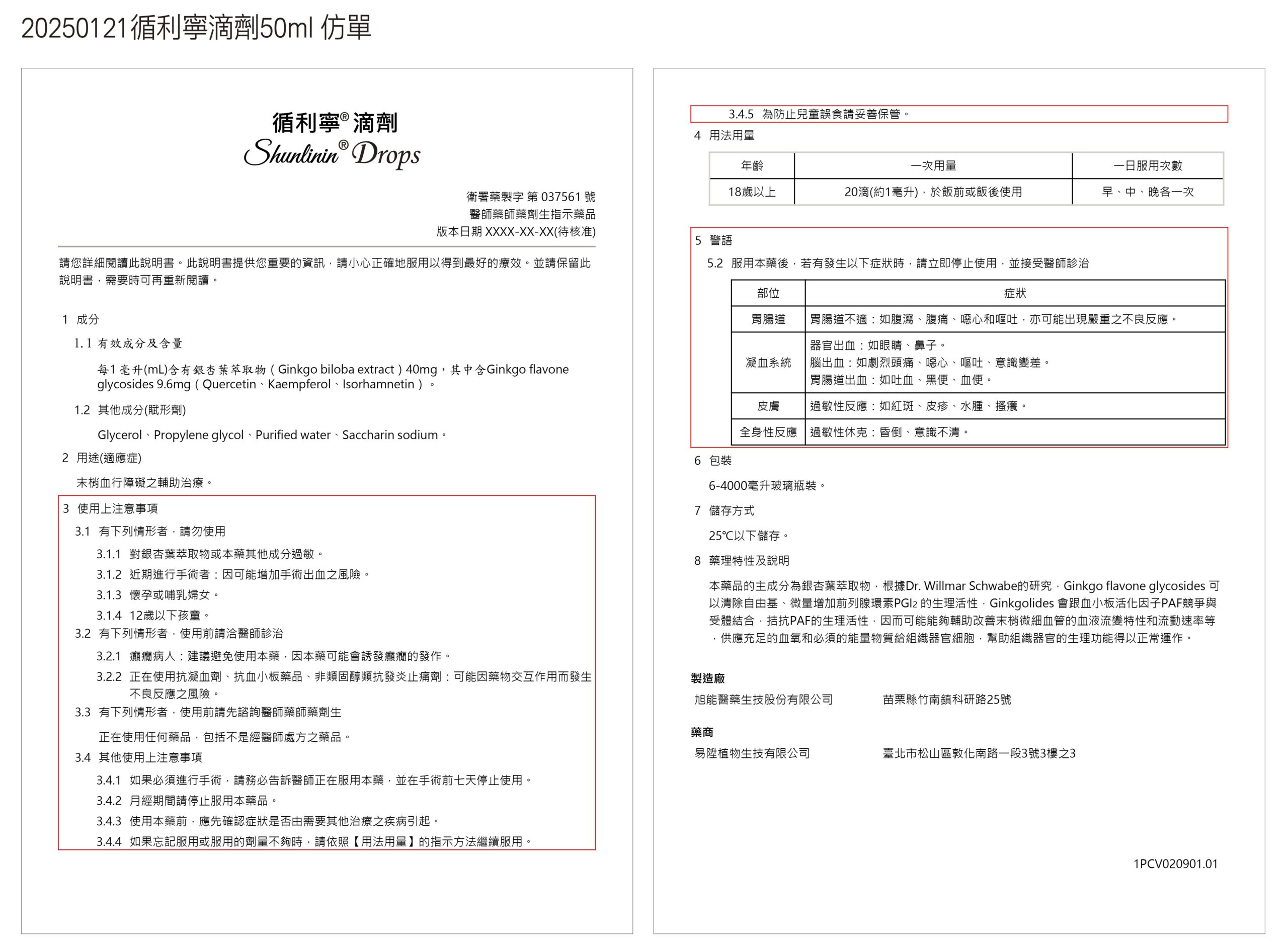This screenshot has width=1288, height=952.
Task: Click the excipient list starting with Glycerol
Action: [272, 435]
